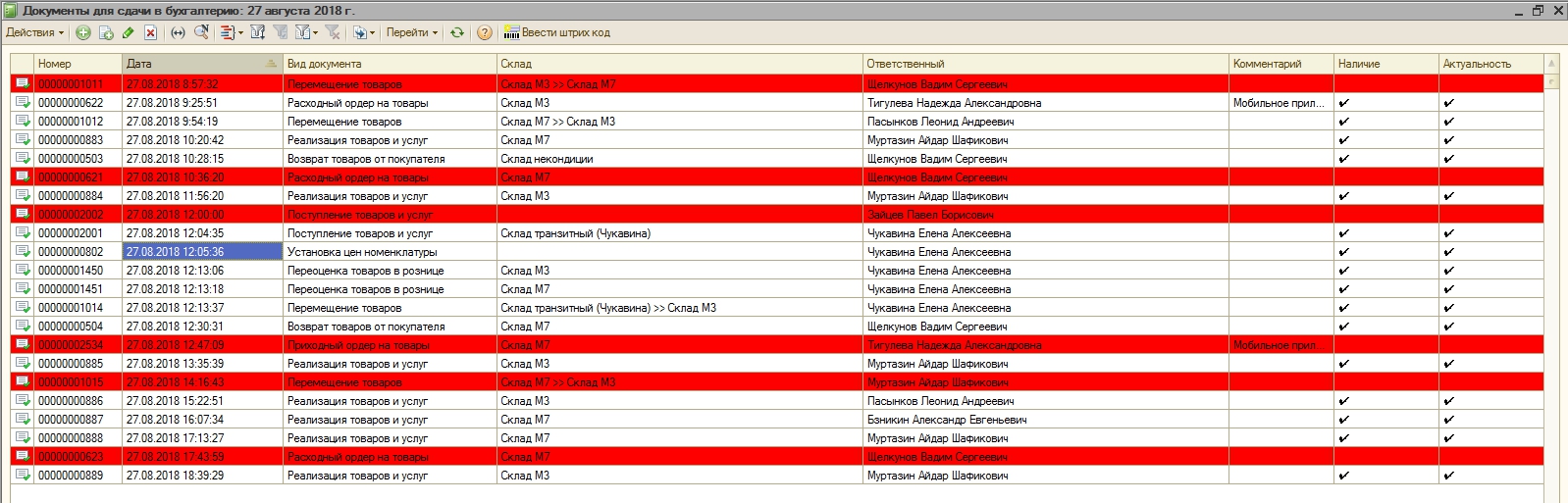The width and height of the screenshot is (1568, 503).
Task: Click the Ответственный column header
Action: pos(1044,64)
